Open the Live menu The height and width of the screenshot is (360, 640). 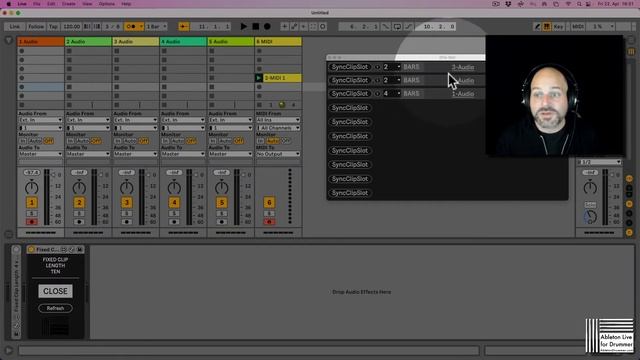click(x=22, y=4)
